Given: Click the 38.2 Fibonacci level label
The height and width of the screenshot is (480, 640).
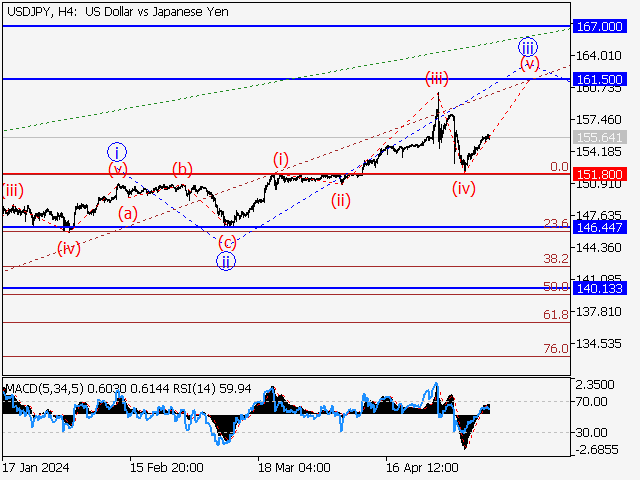Looking at the screenshot, I should tap(556, 258).
